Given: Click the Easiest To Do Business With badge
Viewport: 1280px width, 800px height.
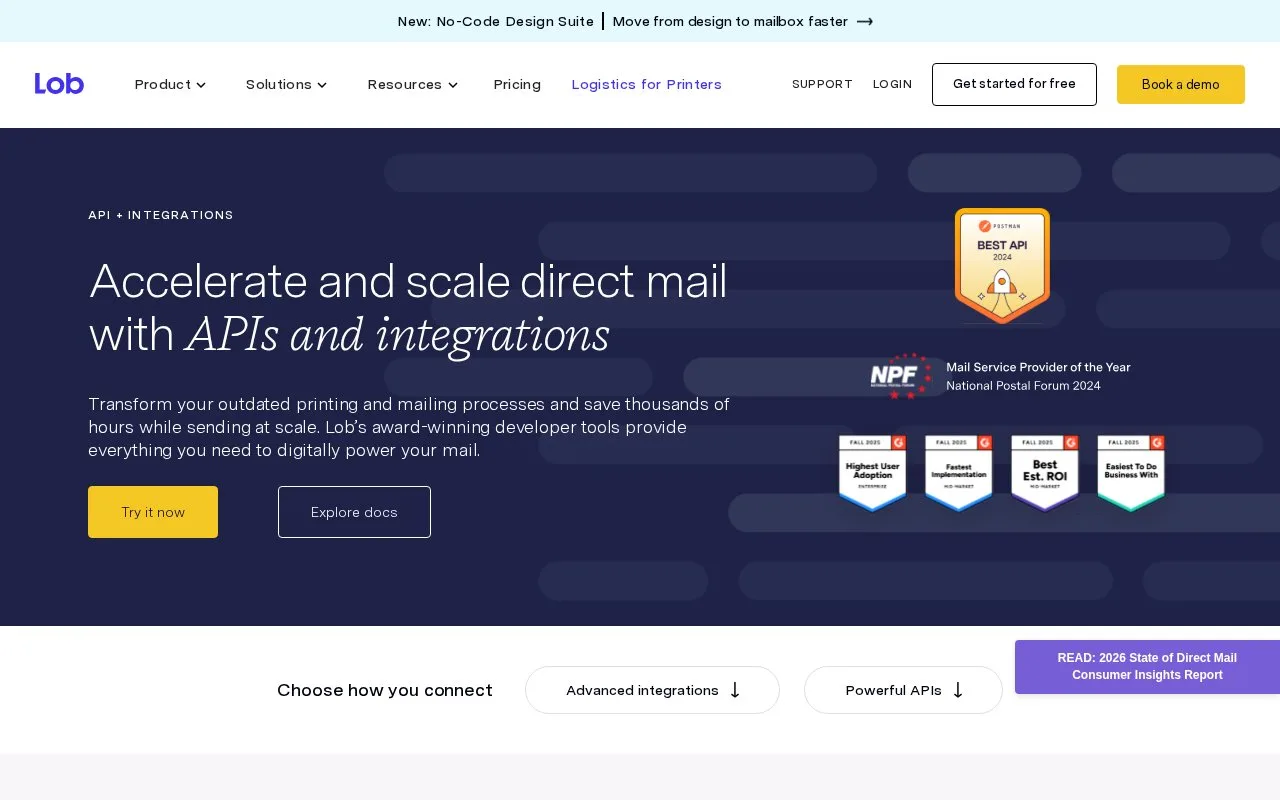Looking at the screenshot, I should point(1131,473).
